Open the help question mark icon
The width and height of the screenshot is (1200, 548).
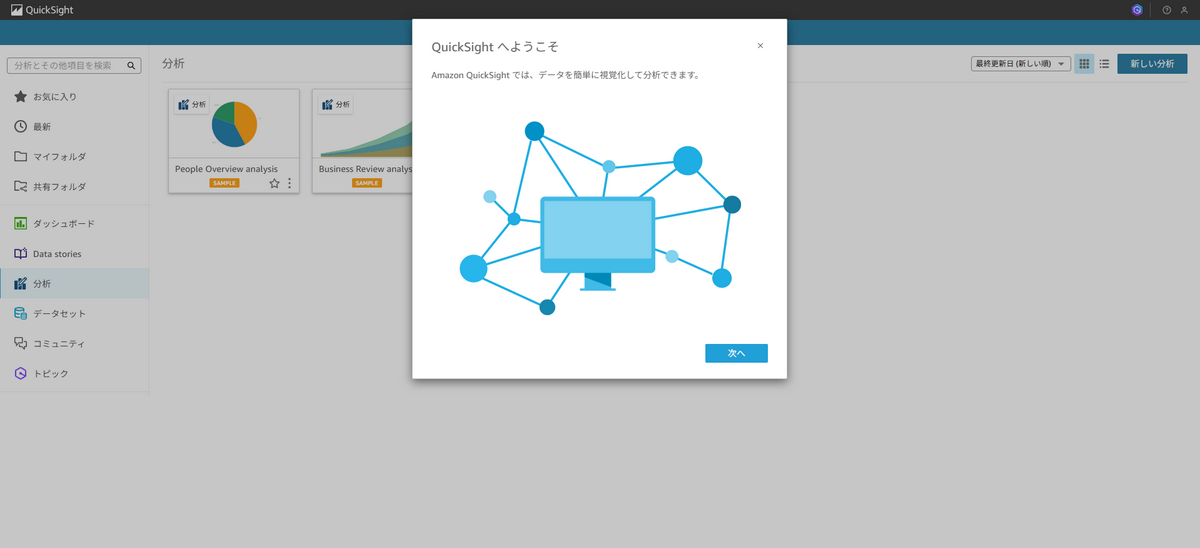coord(1166,10)
